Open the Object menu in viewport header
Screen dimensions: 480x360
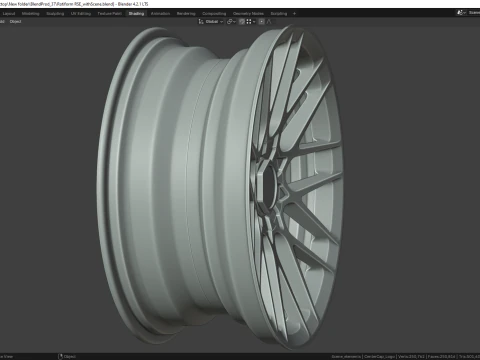pos(15,21)
